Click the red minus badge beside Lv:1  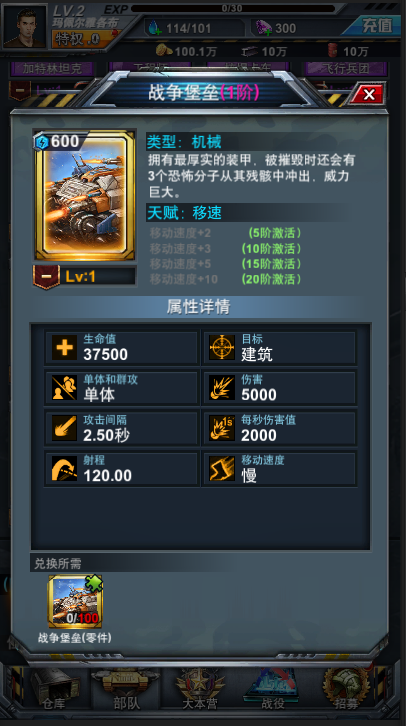tap(46, 277)
